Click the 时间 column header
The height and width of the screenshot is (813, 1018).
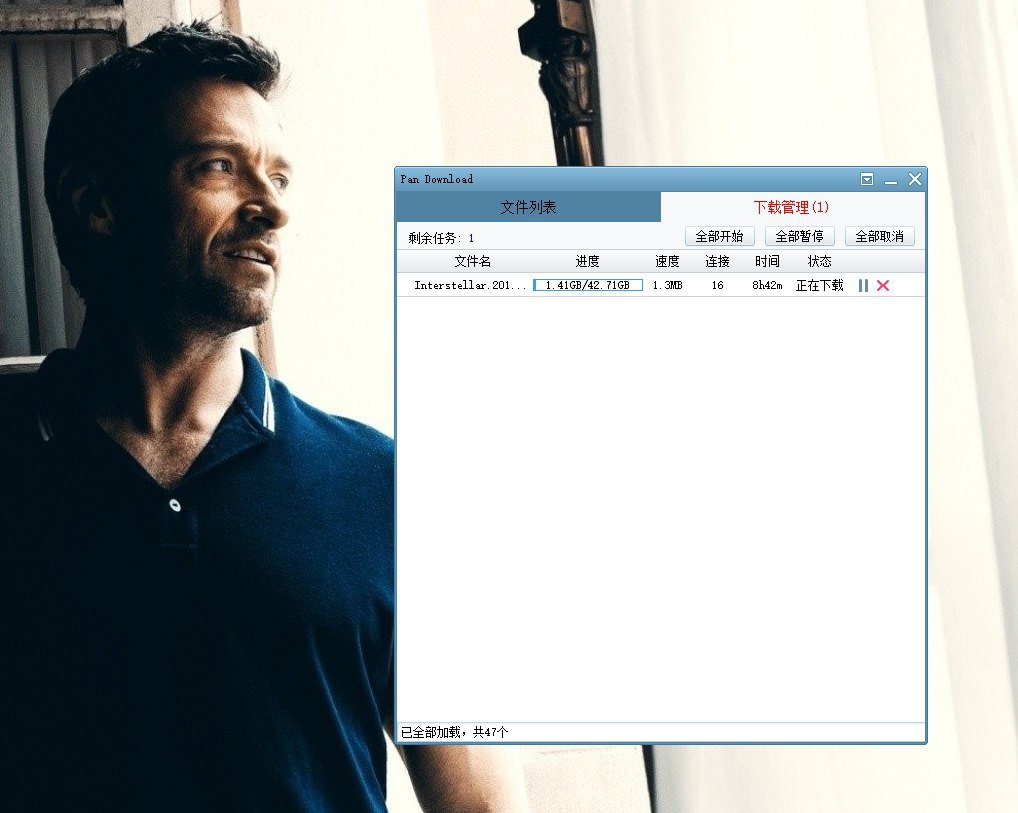click(767, 261)
